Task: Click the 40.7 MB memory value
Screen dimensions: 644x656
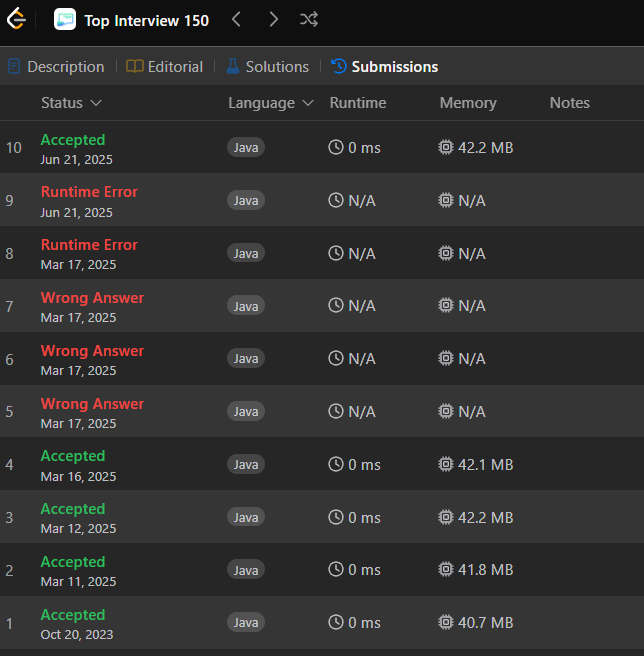Action: 485,623
